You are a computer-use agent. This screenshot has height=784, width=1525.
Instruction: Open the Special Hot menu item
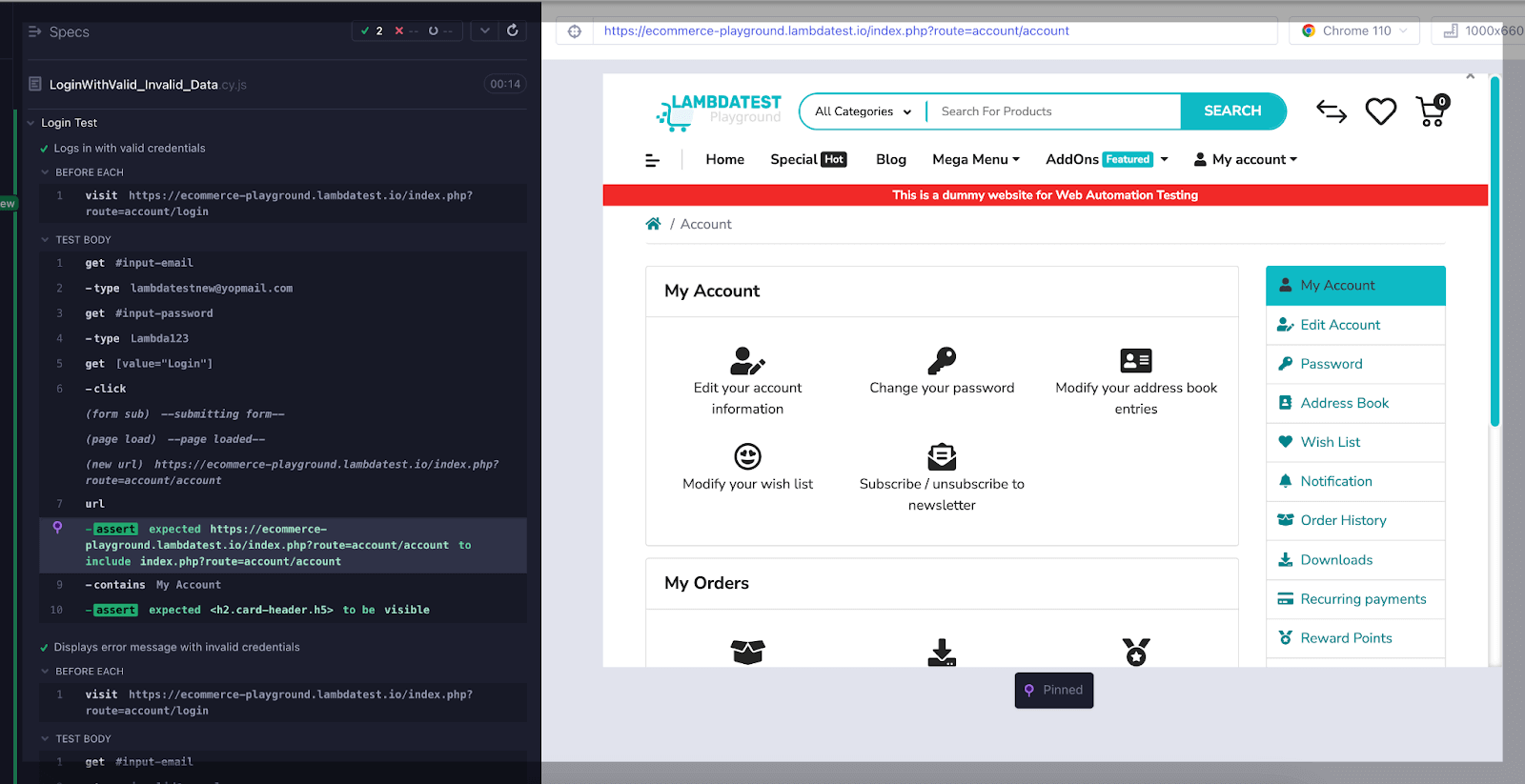point(808,159)
